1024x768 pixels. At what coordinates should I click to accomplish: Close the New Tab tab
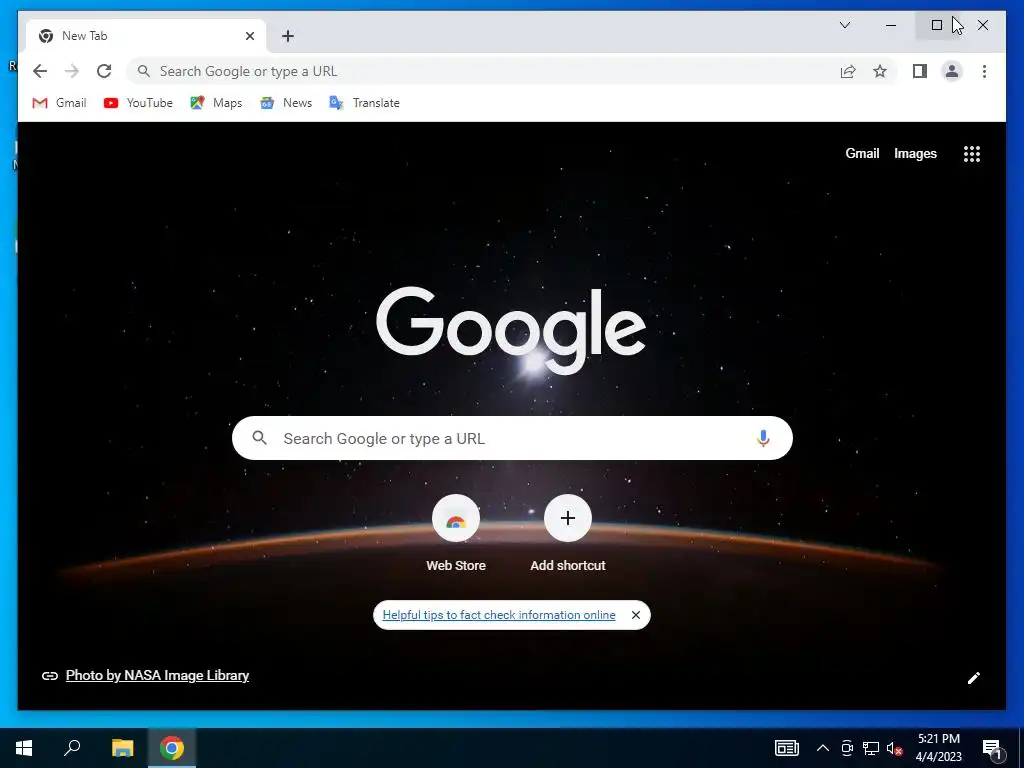click(x=249, y=36)
